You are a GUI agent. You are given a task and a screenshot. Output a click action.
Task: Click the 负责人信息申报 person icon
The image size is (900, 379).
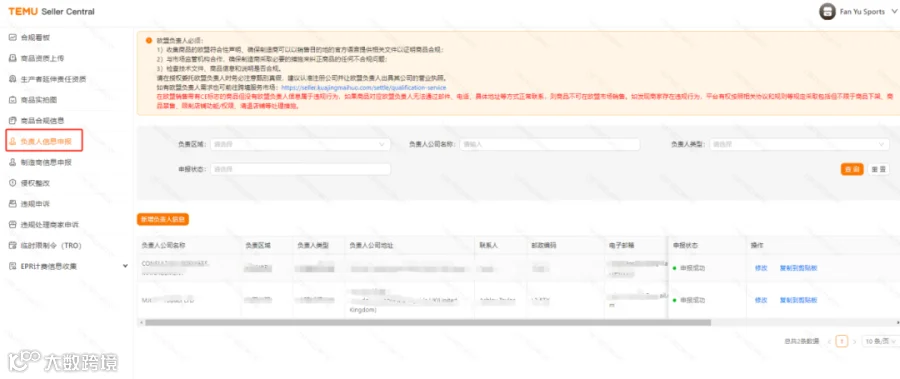pos(13,141)
